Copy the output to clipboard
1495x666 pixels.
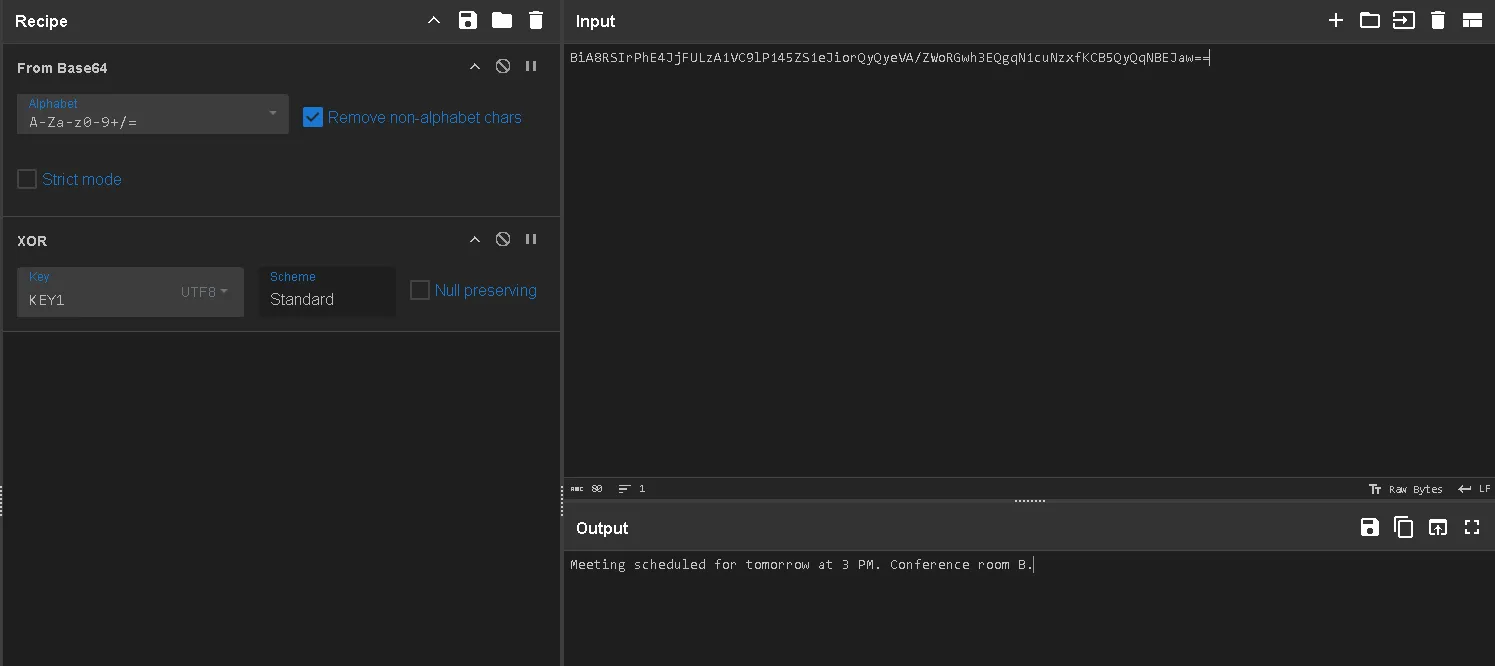[1403, 527]
